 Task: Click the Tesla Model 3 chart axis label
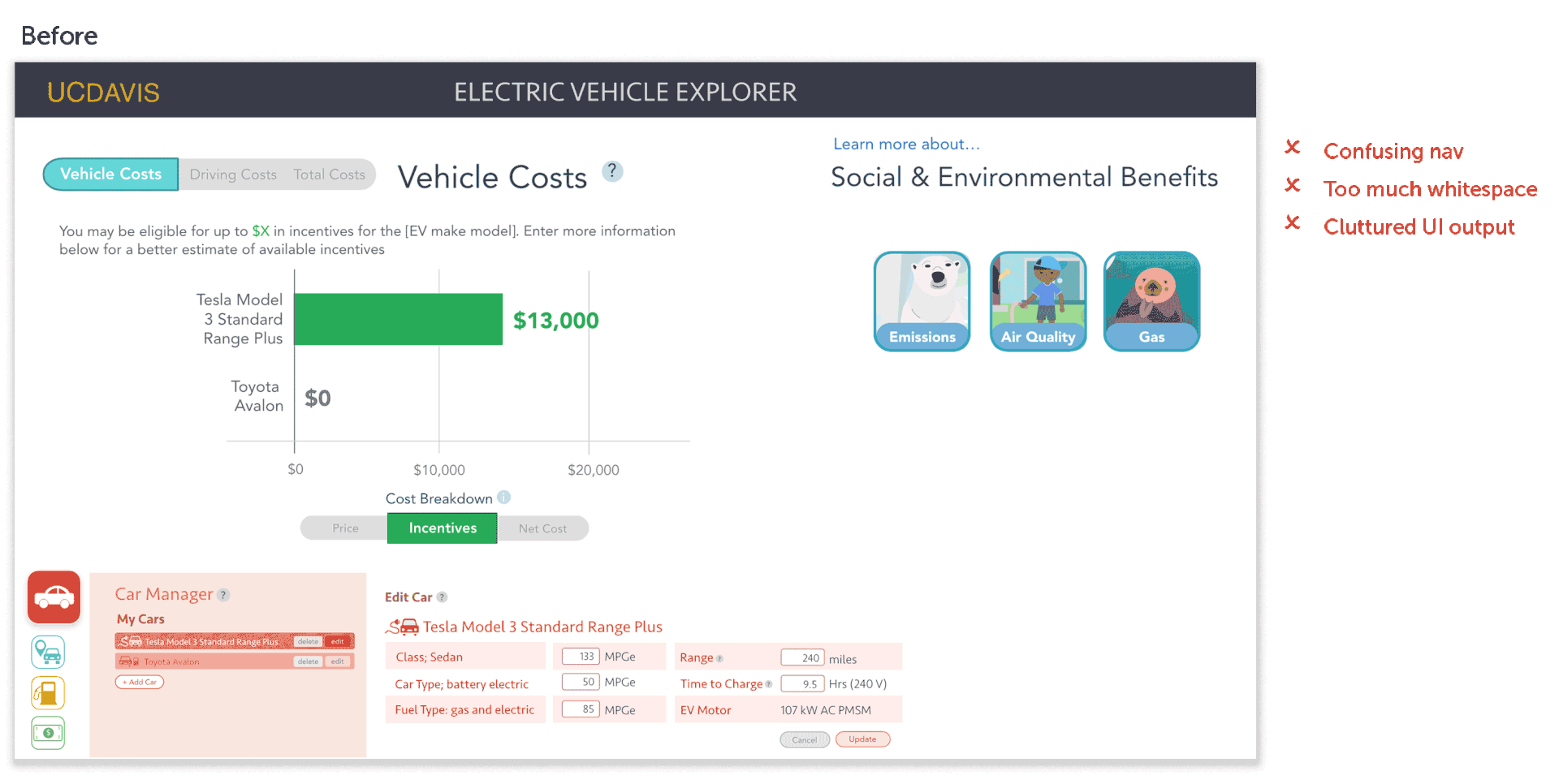pos(240,319)
